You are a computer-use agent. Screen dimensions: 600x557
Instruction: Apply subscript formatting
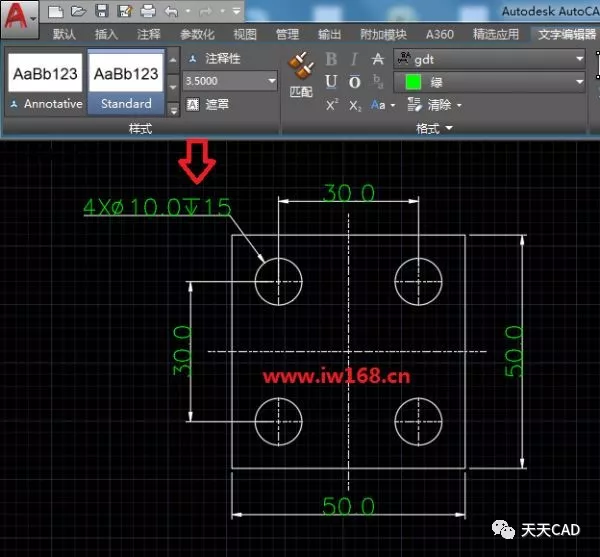355,105
